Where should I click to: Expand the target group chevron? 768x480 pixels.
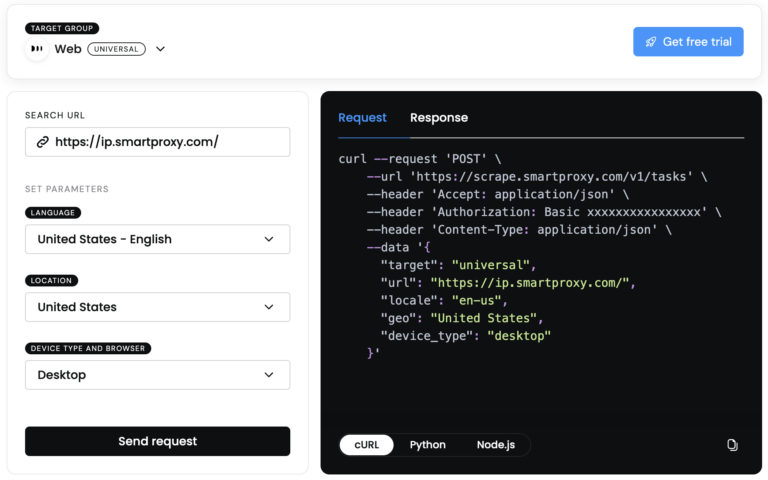160,49
